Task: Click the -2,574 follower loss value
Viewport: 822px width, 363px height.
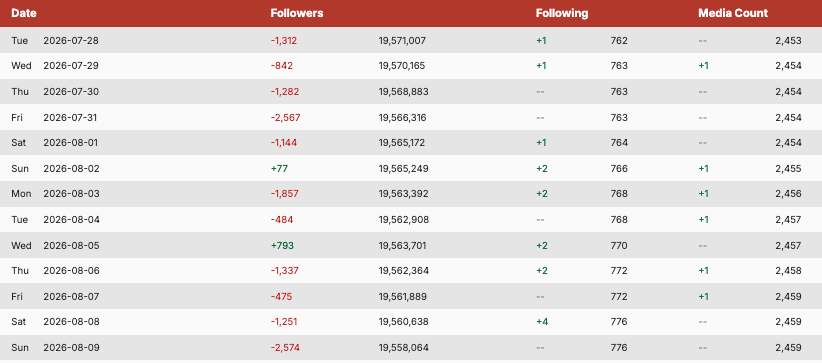Action: pyautogui.click(x=285, y=348)
